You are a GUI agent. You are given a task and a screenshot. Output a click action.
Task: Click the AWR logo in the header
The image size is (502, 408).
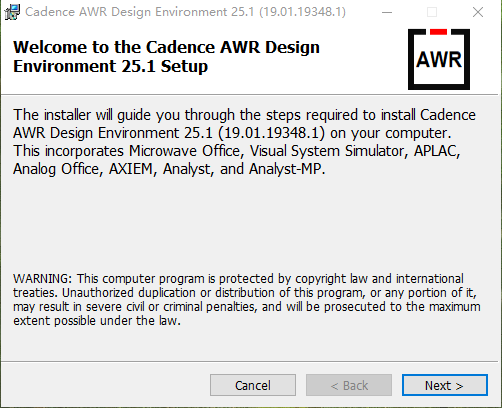click(439, 59)
